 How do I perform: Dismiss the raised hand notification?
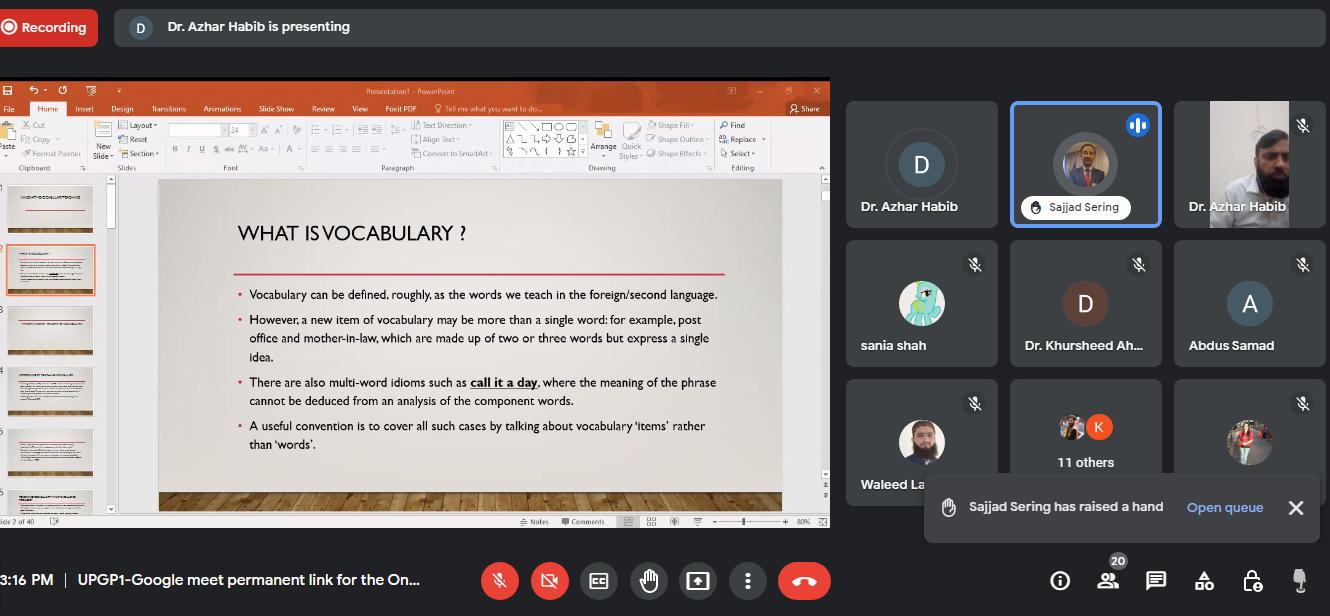(x=1295, y=508)
